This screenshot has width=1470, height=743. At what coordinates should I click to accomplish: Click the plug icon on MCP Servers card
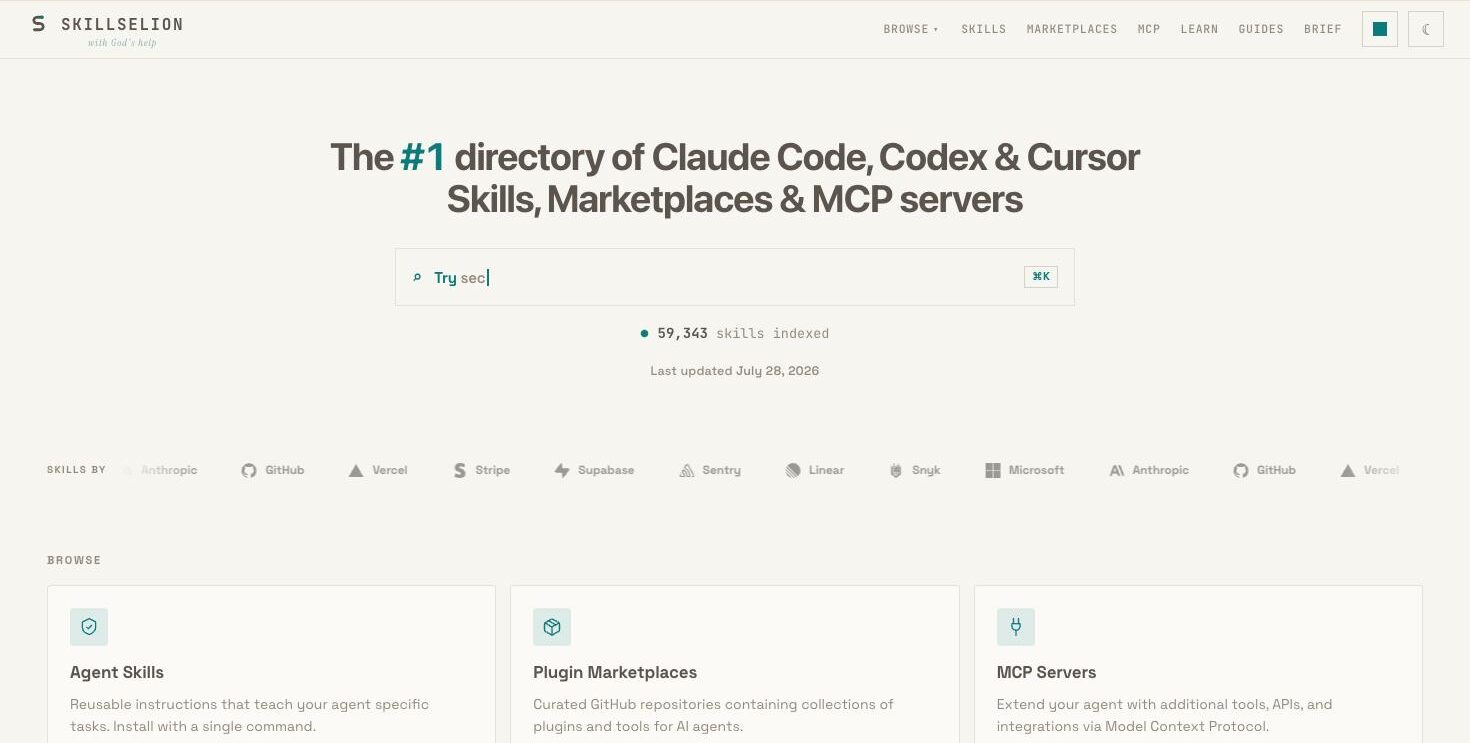pos(1016,627)
